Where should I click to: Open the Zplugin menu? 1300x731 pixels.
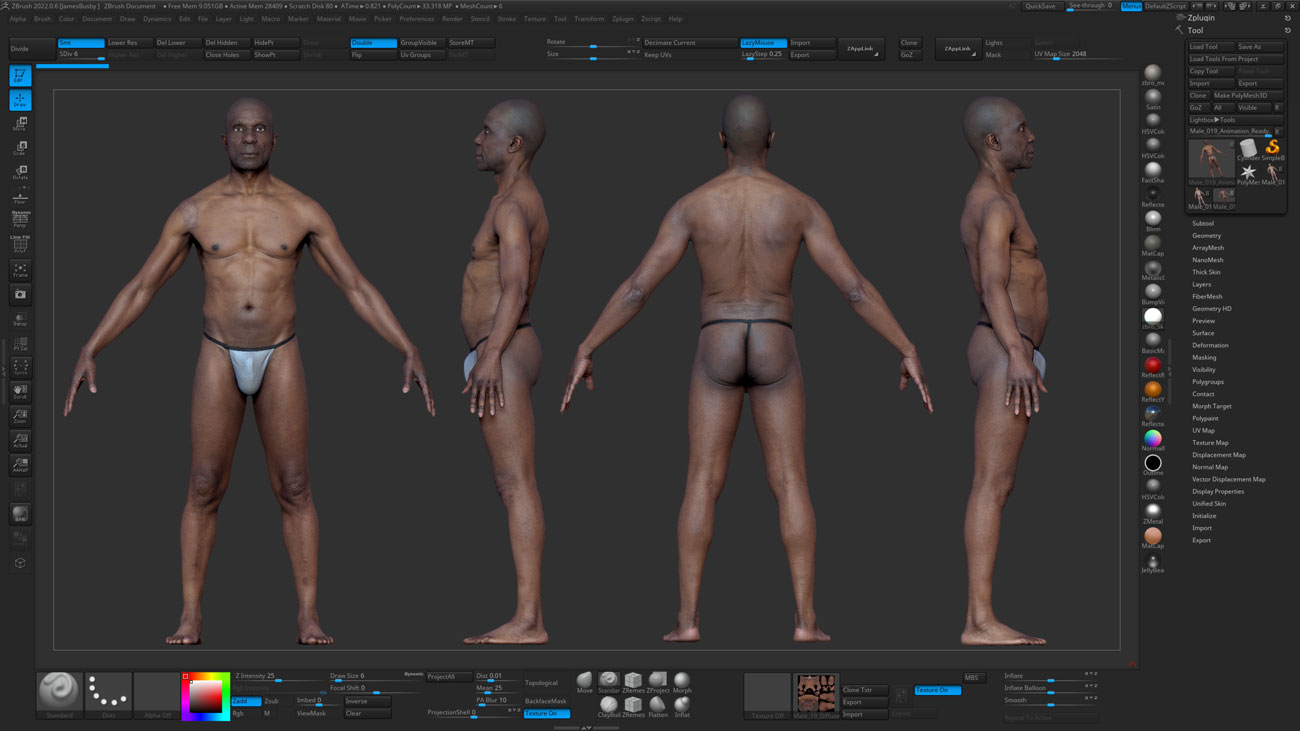coord(624,18)
